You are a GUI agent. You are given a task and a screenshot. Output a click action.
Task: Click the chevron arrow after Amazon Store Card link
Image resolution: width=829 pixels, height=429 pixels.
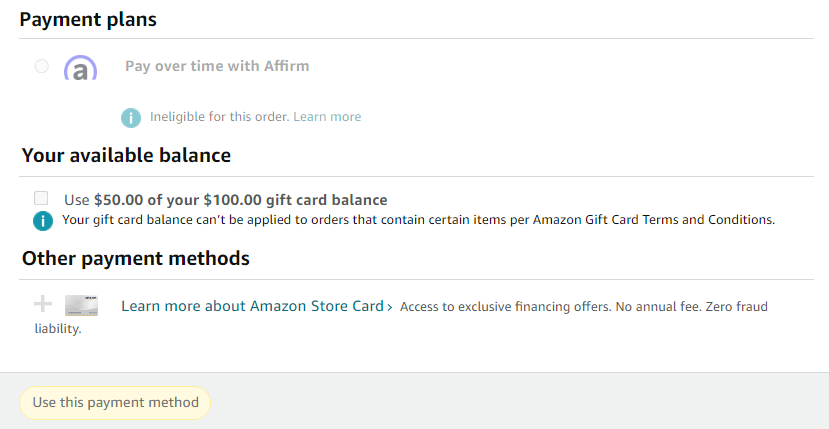click(390, 307)
